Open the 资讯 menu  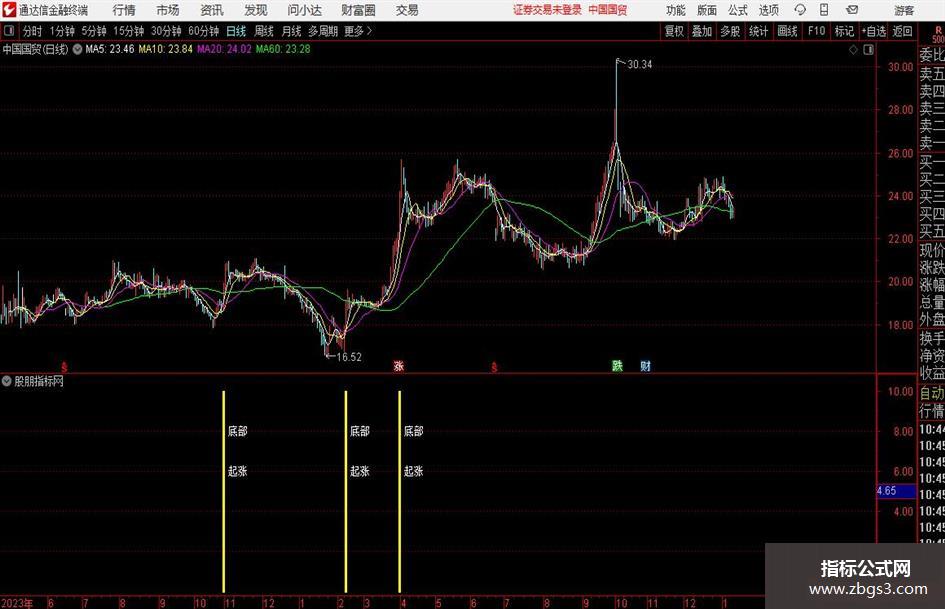[x=212, y=10]
